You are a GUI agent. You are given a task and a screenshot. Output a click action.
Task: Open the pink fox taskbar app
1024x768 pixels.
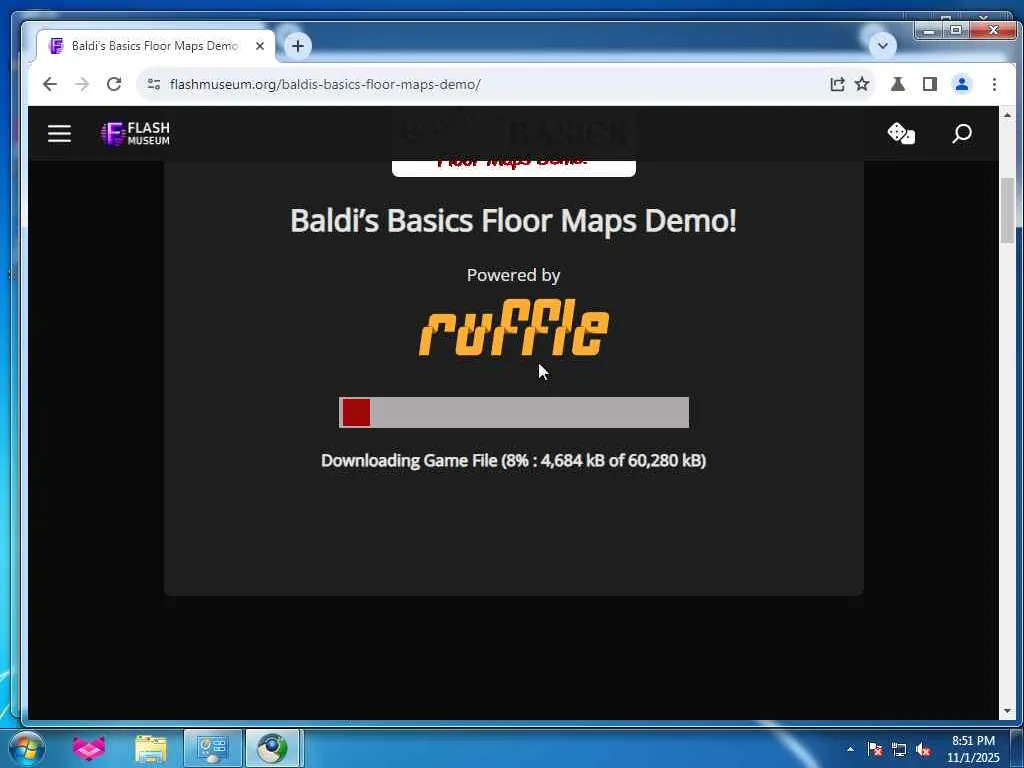(89, 748)
